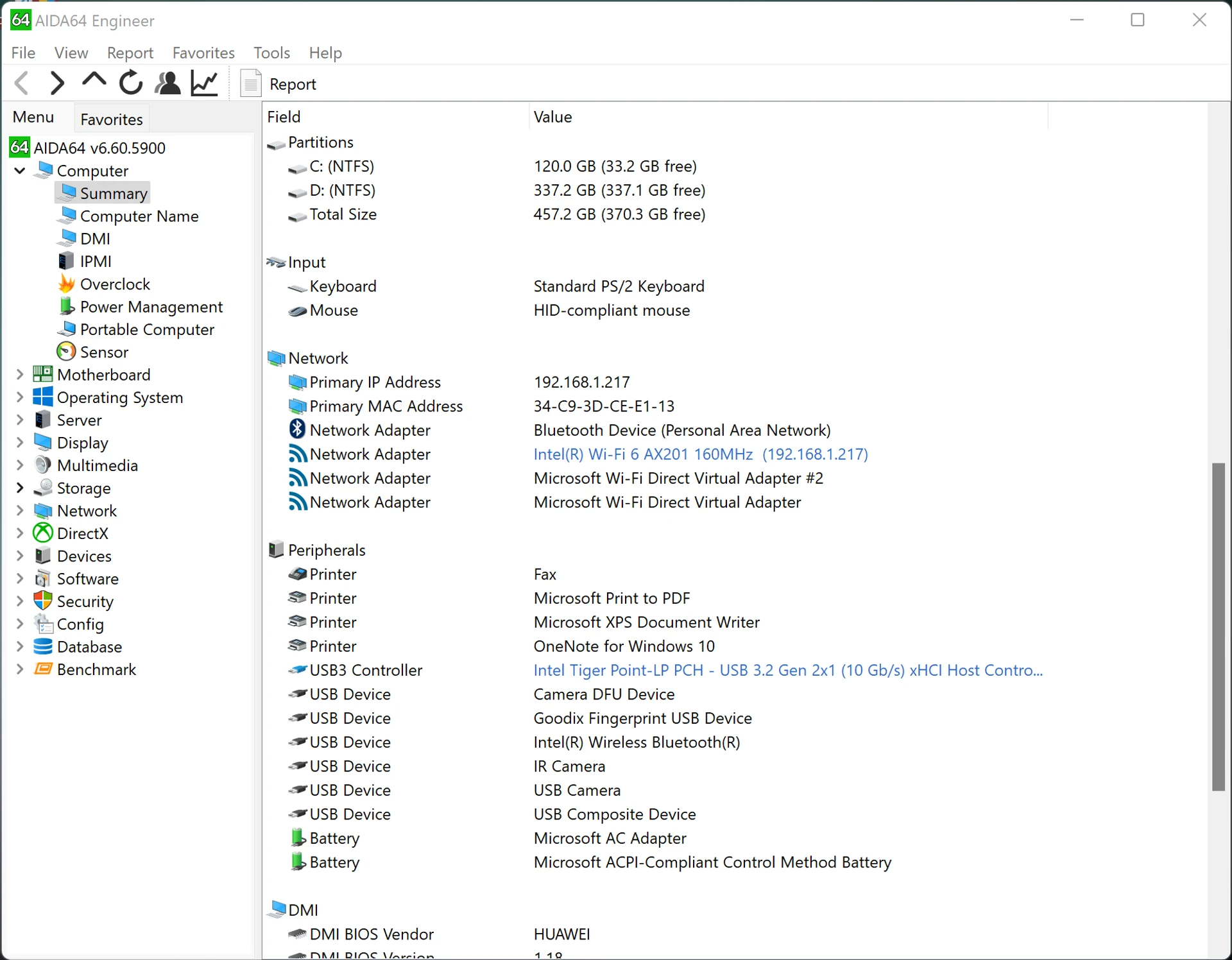This screenshot has height=960, width=1232.
Task: Click the Field column header
Action: tap(396, 117)
